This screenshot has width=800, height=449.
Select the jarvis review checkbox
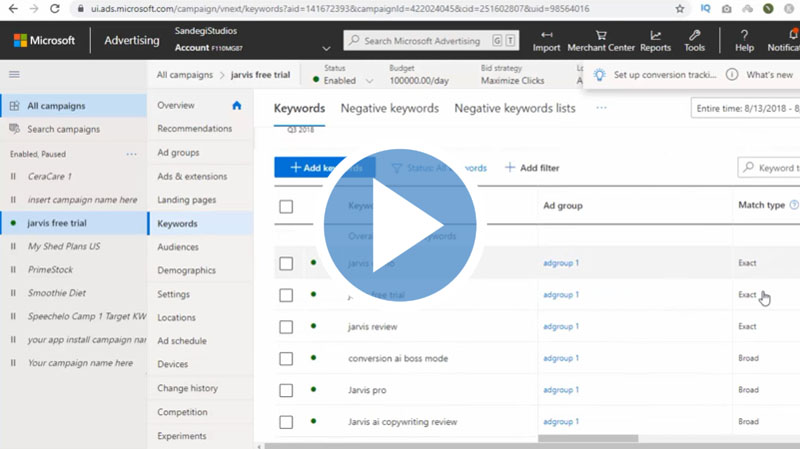(x=286, y=327)
